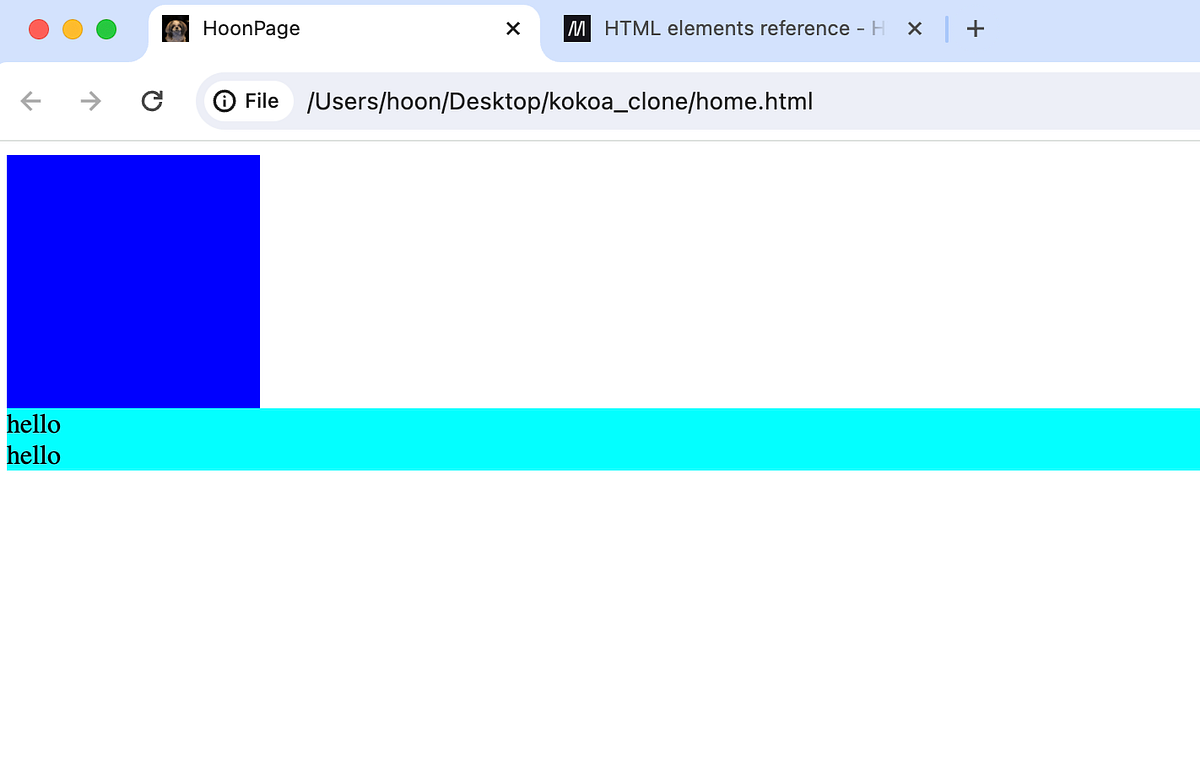Click the forward navigation arrow
Screen dimensions: 1200x759
click(90, 100)
